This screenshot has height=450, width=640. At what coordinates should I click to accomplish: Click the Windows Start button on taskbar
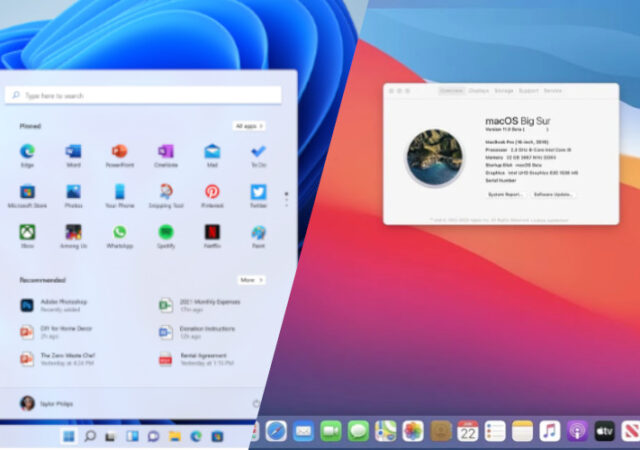tap(69, 437)
